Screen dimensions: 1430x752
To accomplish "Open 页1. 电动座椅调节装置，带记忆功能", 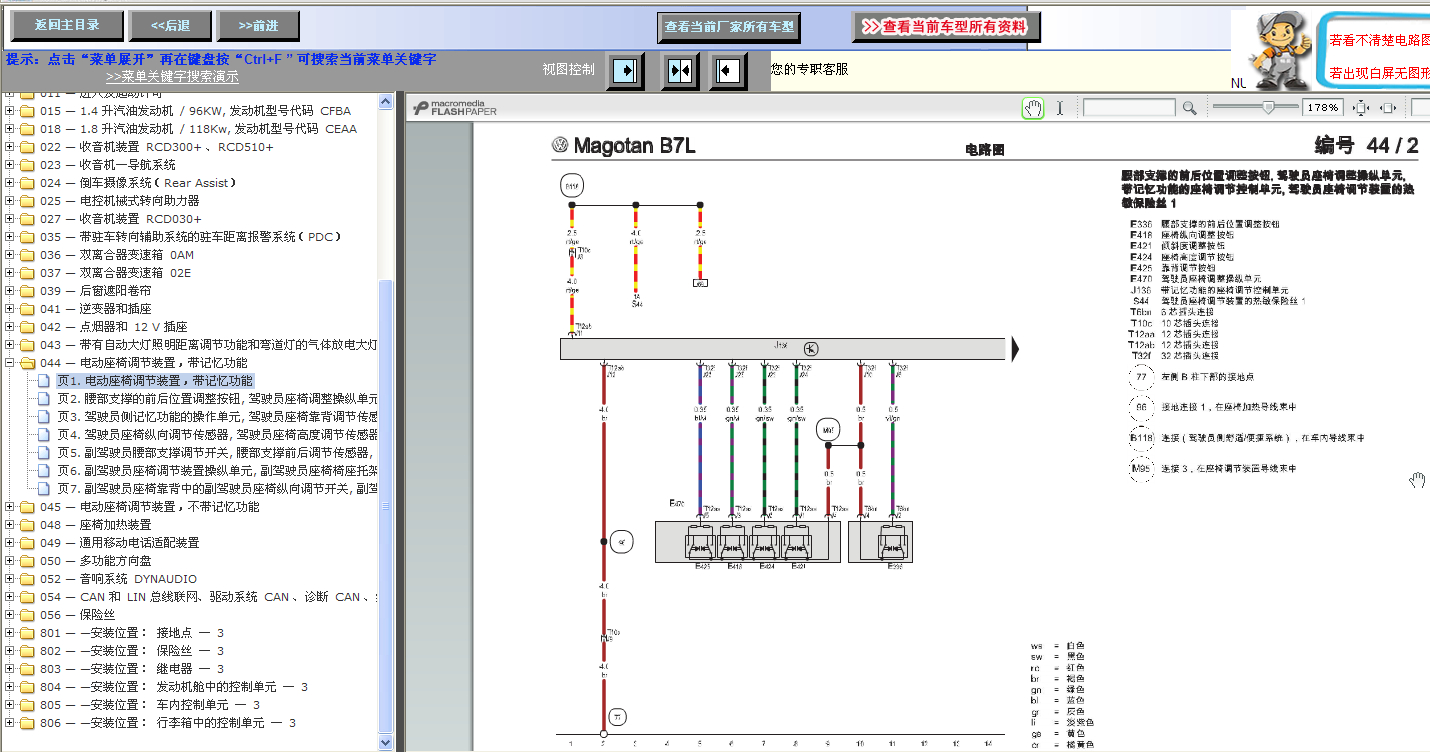I will point(155,381).
